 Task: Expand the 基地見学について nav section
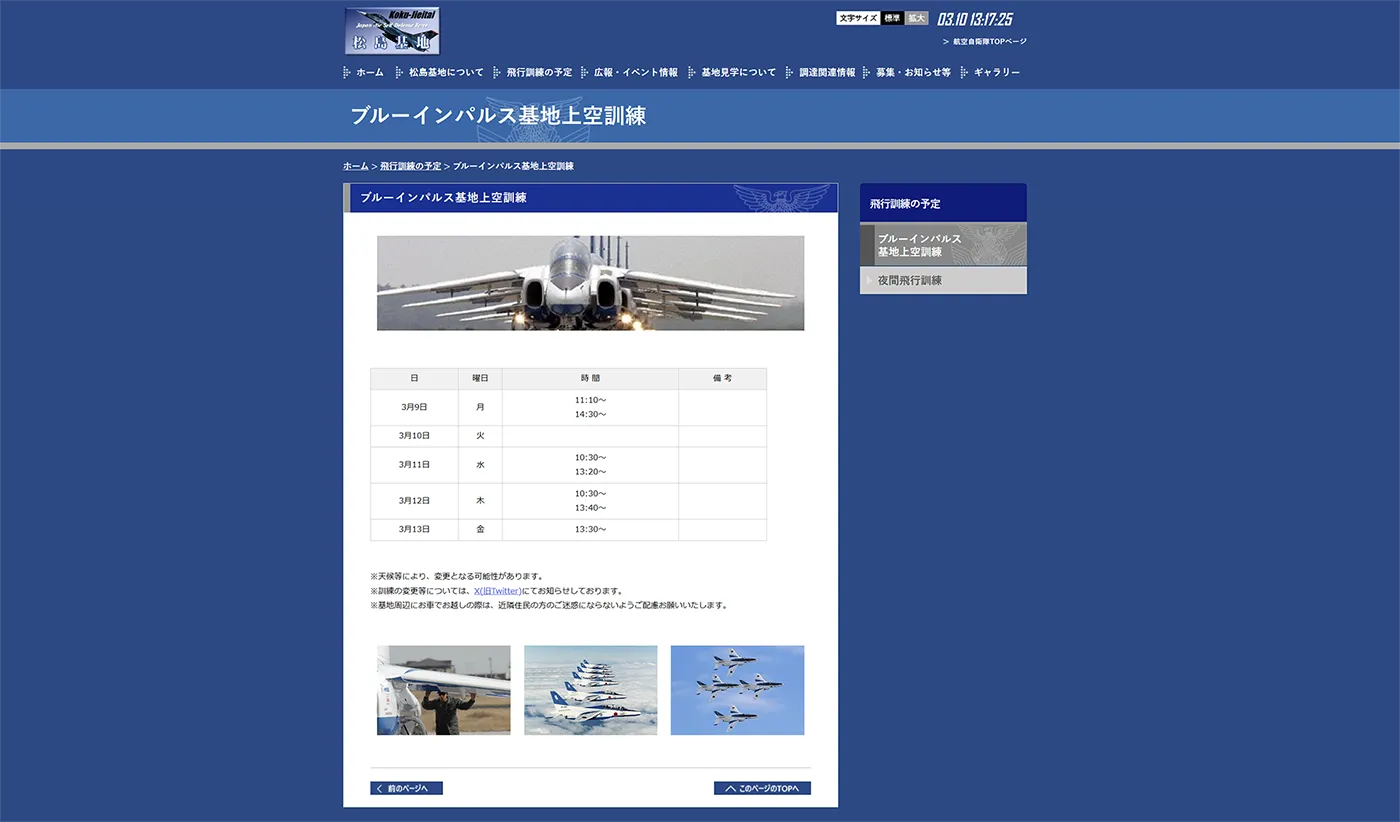[739, 71]
